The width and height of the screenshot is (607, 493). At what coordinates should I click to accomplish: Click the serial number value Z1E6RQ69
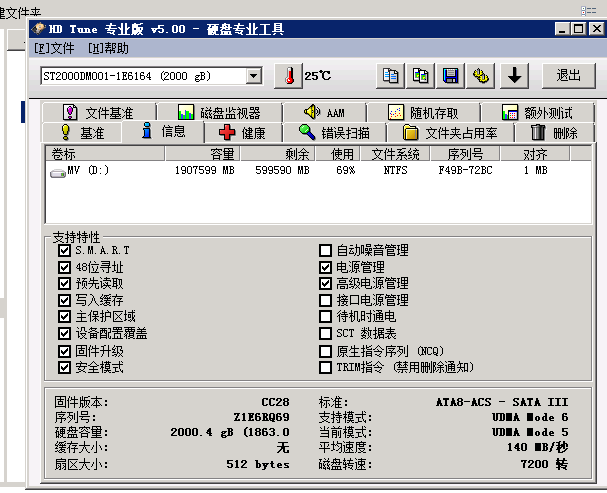click(261, 417)
